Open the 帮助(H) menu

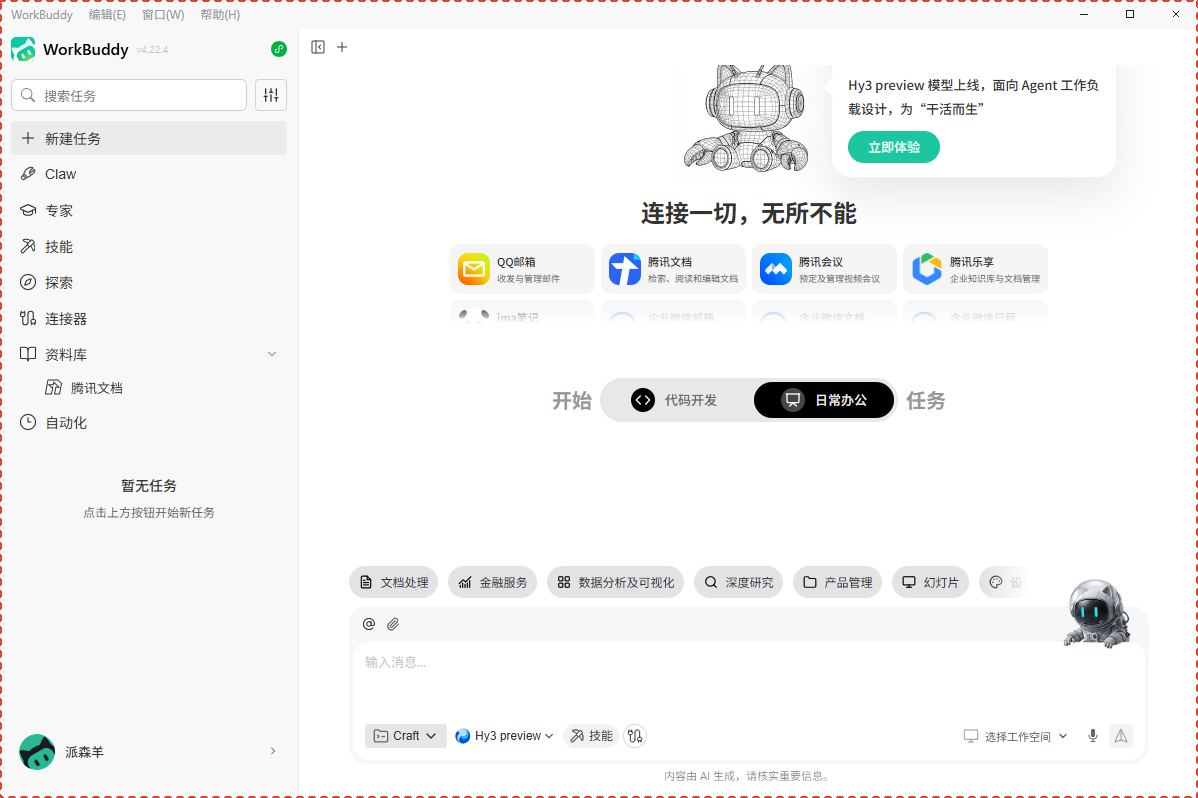coord(220,15)
